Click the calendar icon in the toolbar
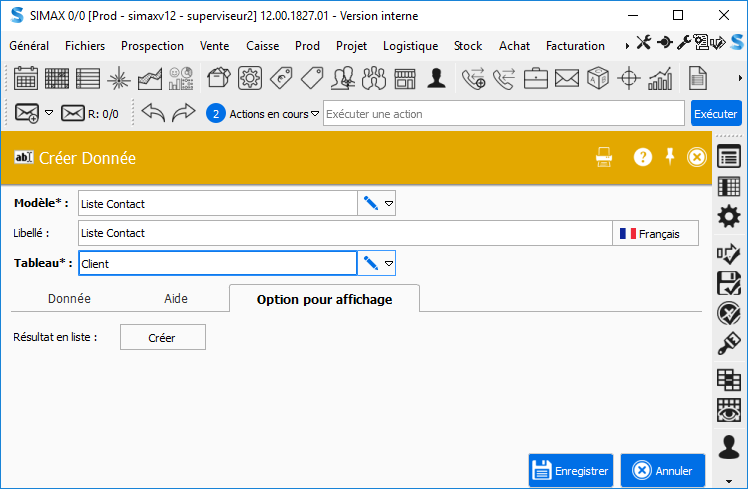This screenshot has width=748, height=489. point(26,78)
